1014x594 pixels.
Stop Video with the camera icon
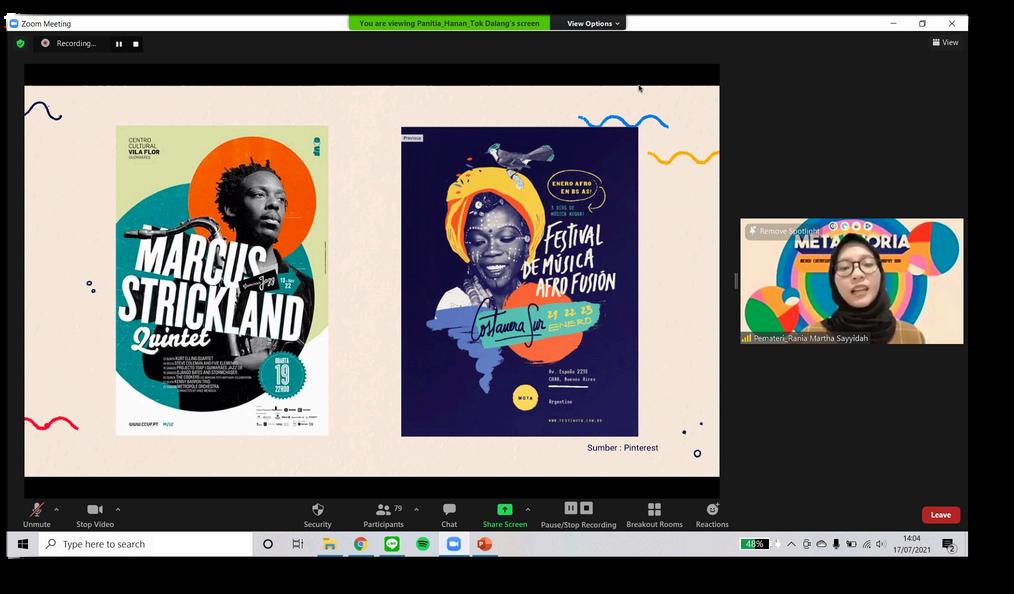point(95,515)
